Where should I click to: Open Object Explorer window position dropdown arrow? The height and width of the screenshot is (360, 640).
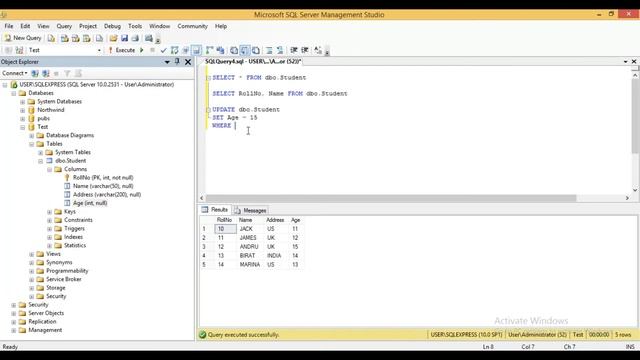click(167, 62)
